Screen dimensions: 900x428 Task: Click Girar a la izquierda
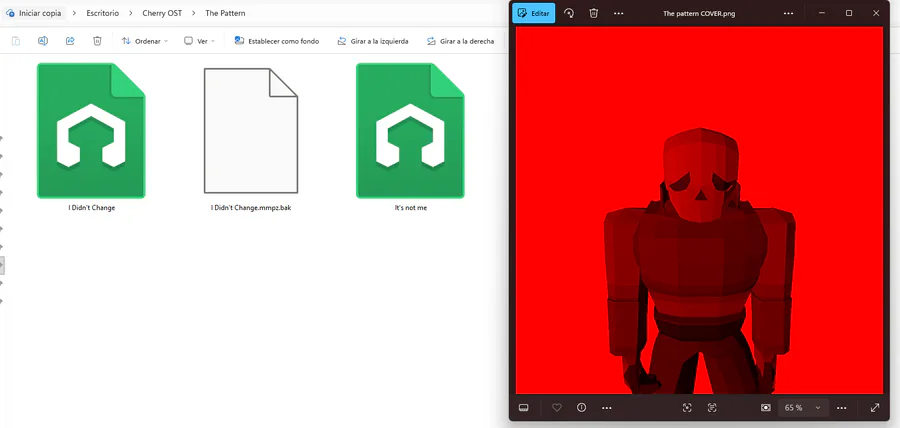[373, 41]
